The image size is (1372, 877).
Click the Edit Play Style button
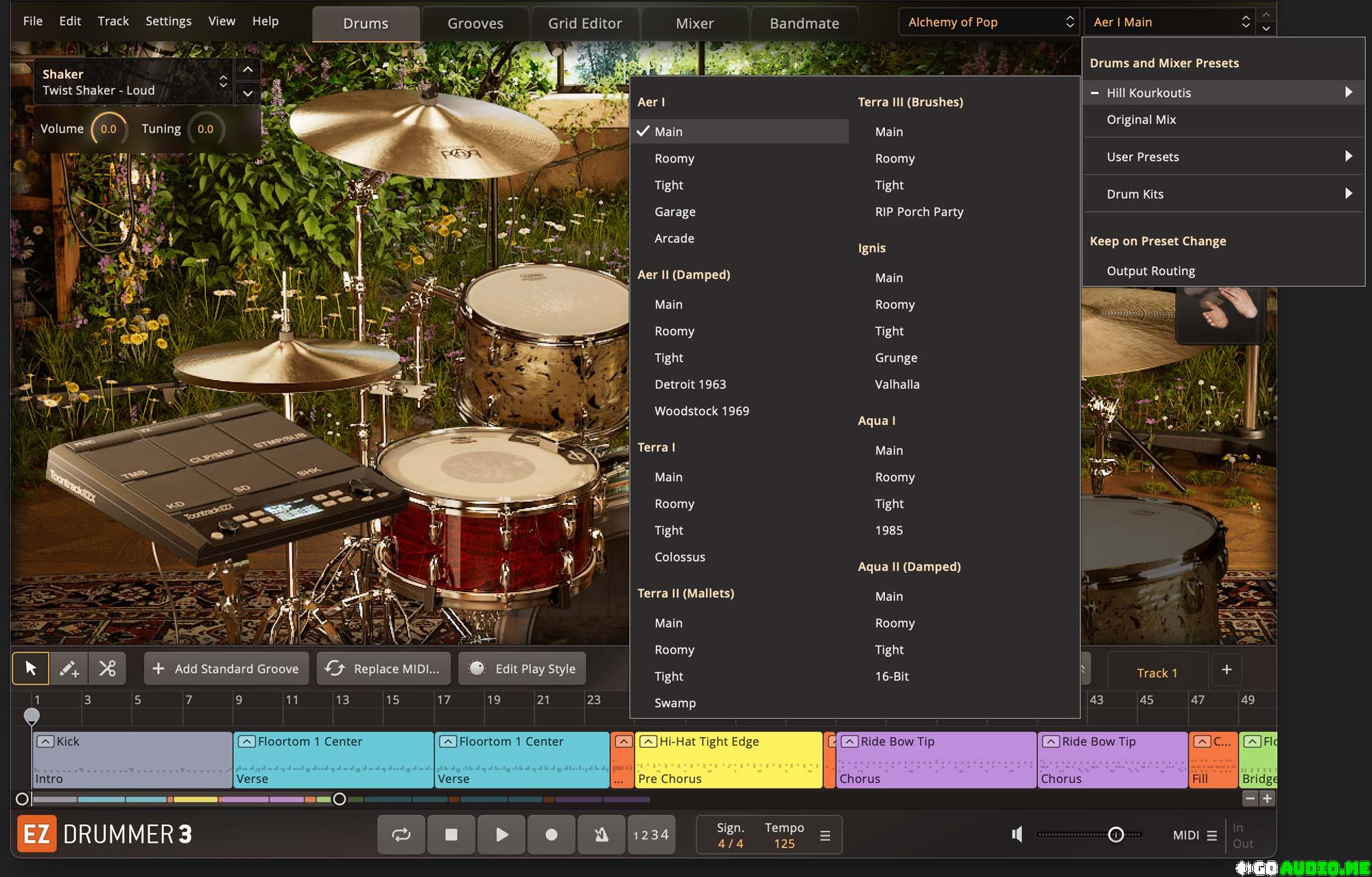[522, 668]
